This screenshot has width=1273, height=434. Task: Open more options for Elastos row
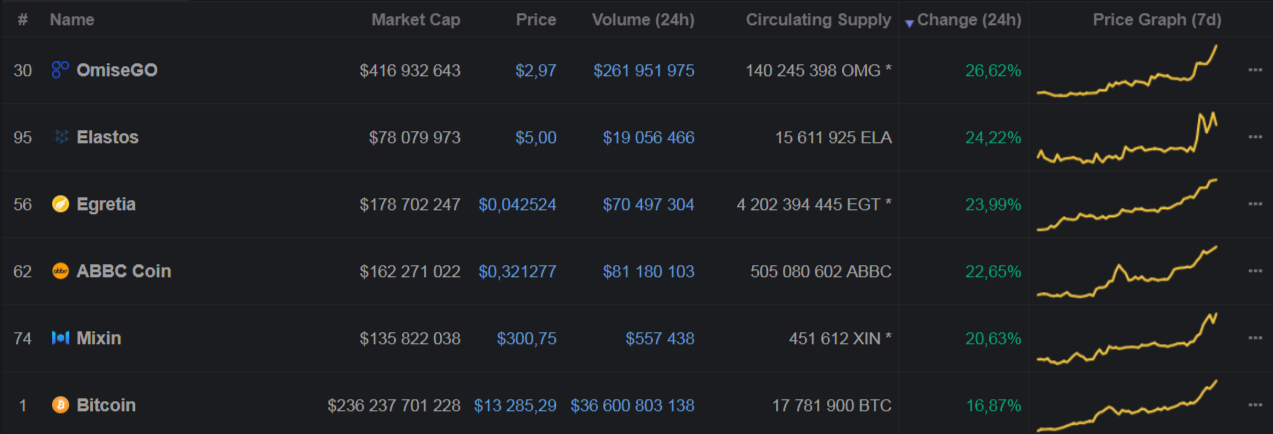pos(1255,137)
